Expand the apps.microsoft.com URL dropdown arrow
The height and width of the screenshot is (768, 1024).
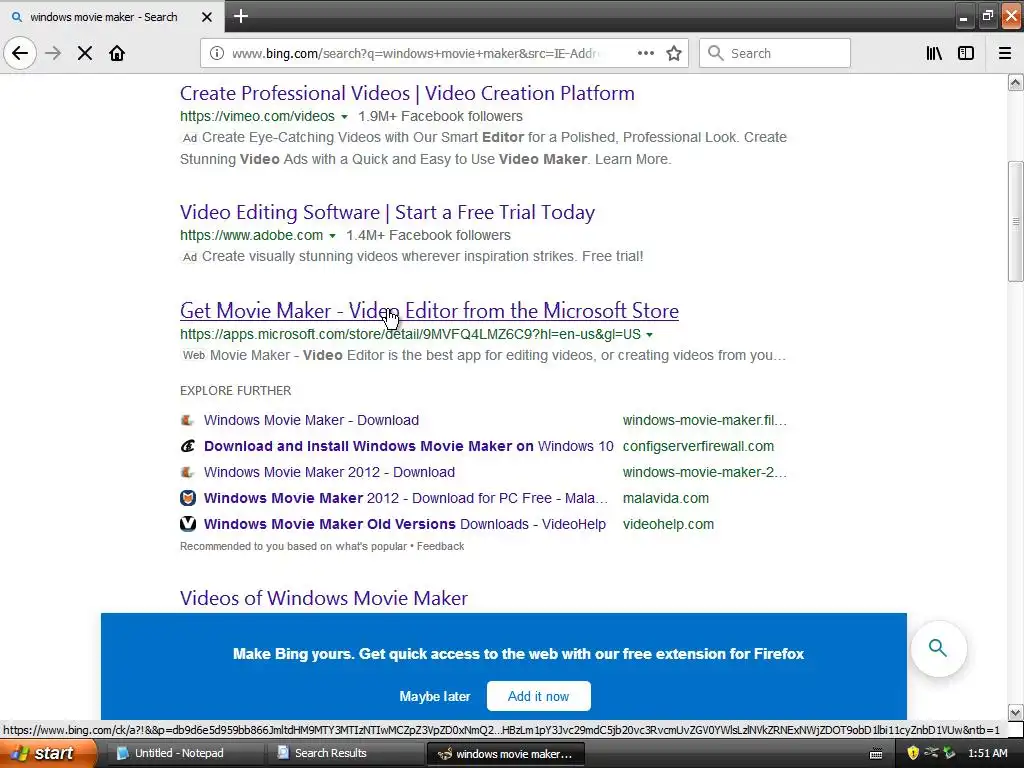[649, 335]
